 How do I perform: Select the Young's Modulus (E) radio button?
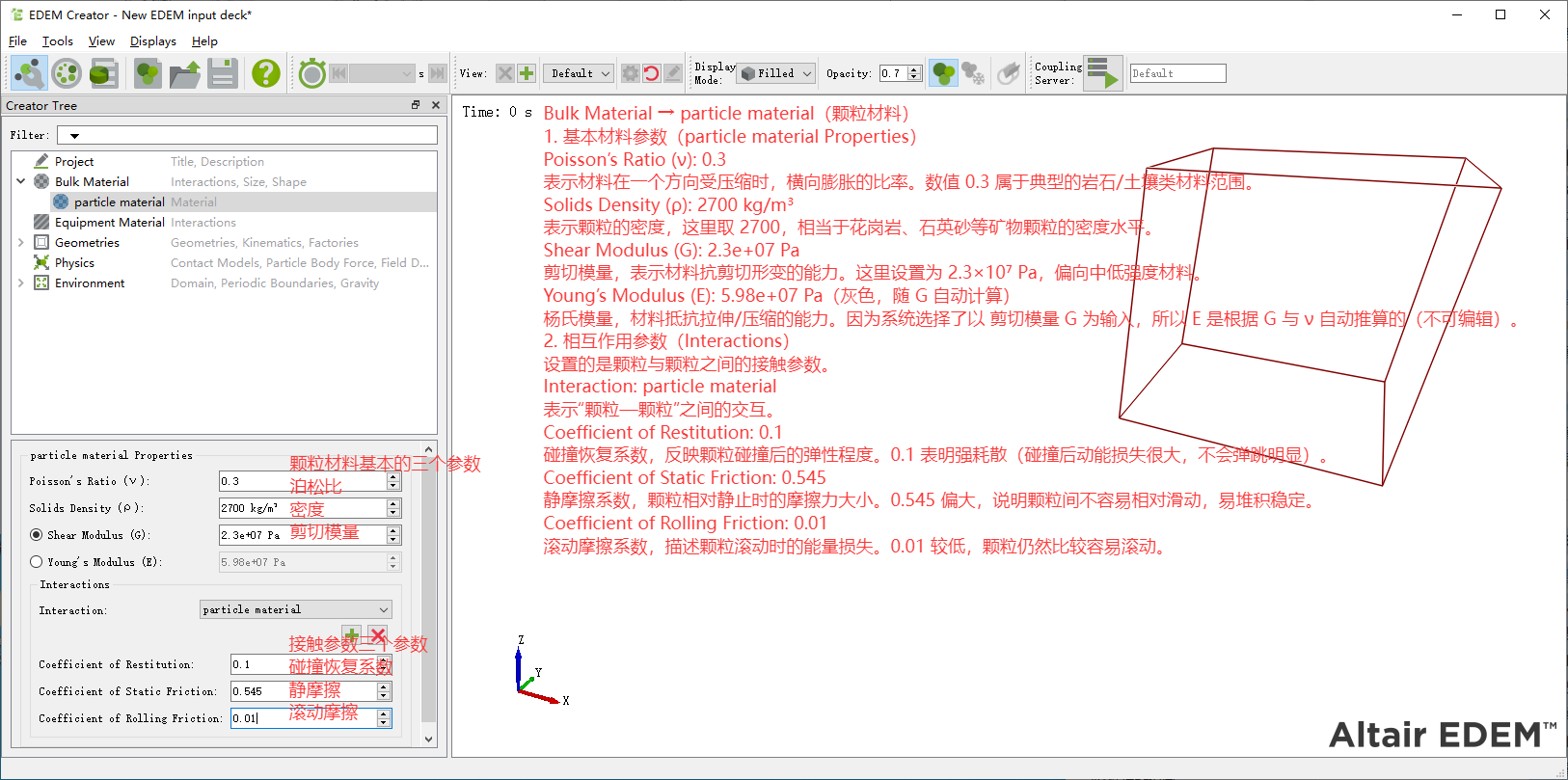(x=37, y=562)
